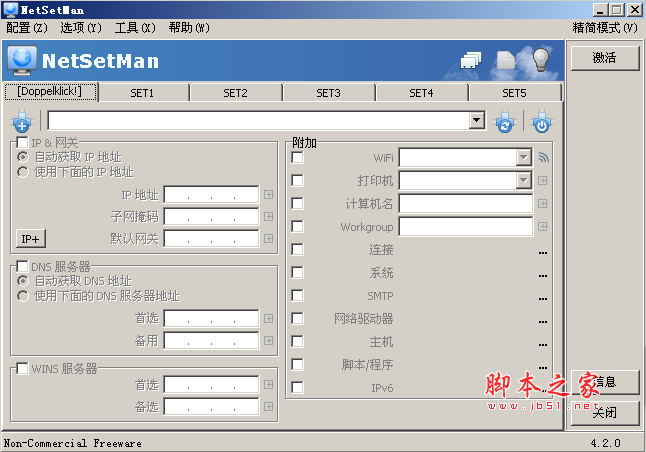Open the 选项 menu

pyautogui.click(x=81, y=28)
